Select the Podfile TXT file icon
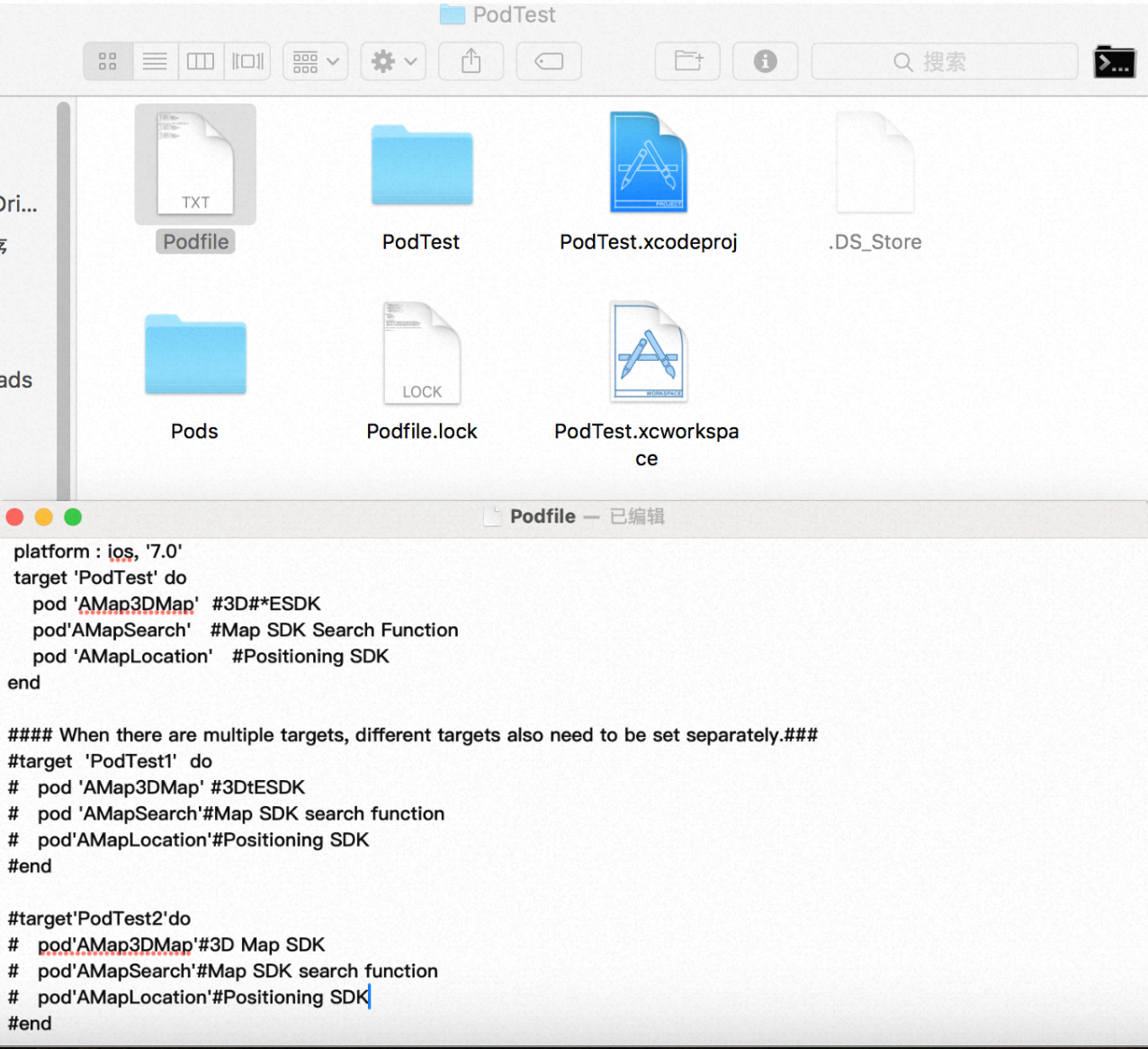Screen dimensions: 1148x1049 pyautogui.click(x=195, y=164)
